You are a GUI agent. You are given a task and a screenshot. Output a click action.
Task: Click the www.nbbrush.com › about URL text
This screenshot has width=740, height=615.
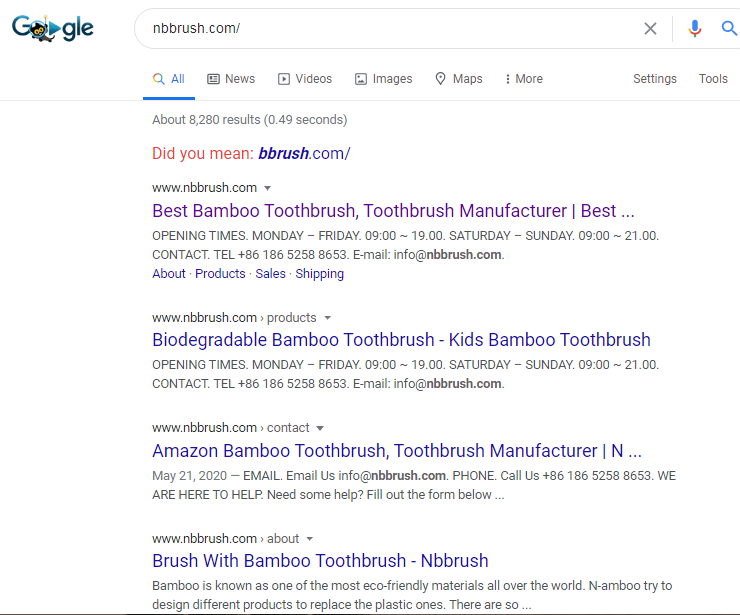pyautogui.click(x=226, y=539)
